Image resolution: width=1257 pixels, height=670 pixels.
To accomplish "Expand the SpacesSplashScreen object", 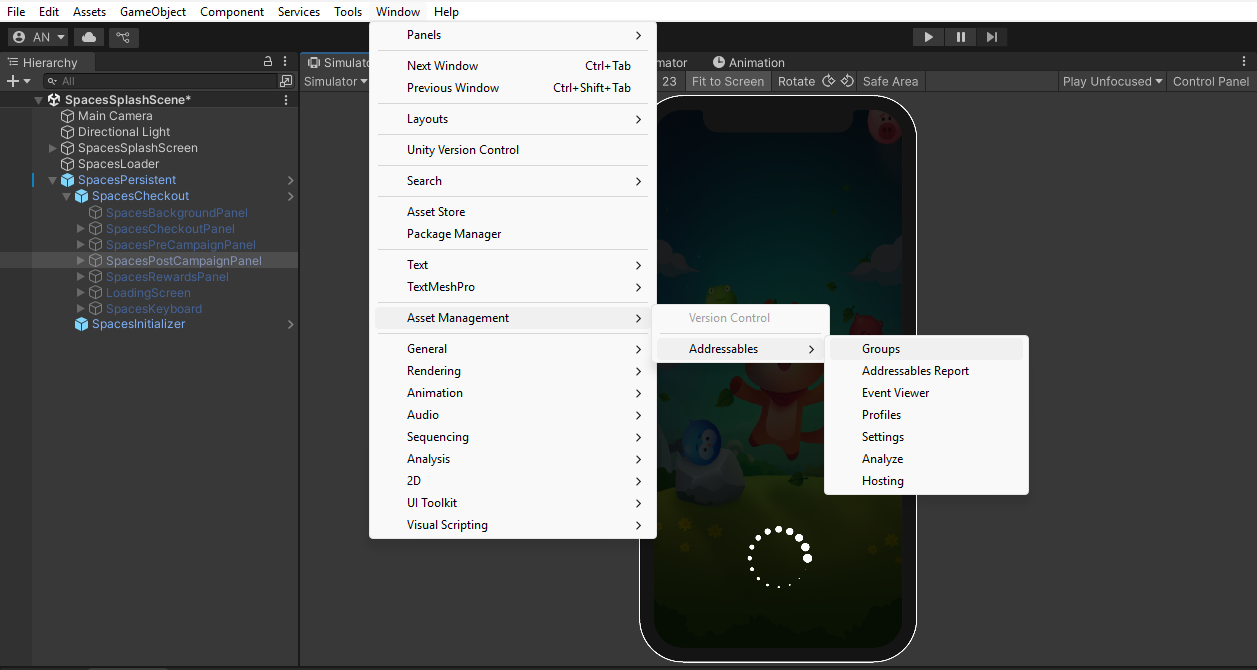I will (x=53, y=148).
